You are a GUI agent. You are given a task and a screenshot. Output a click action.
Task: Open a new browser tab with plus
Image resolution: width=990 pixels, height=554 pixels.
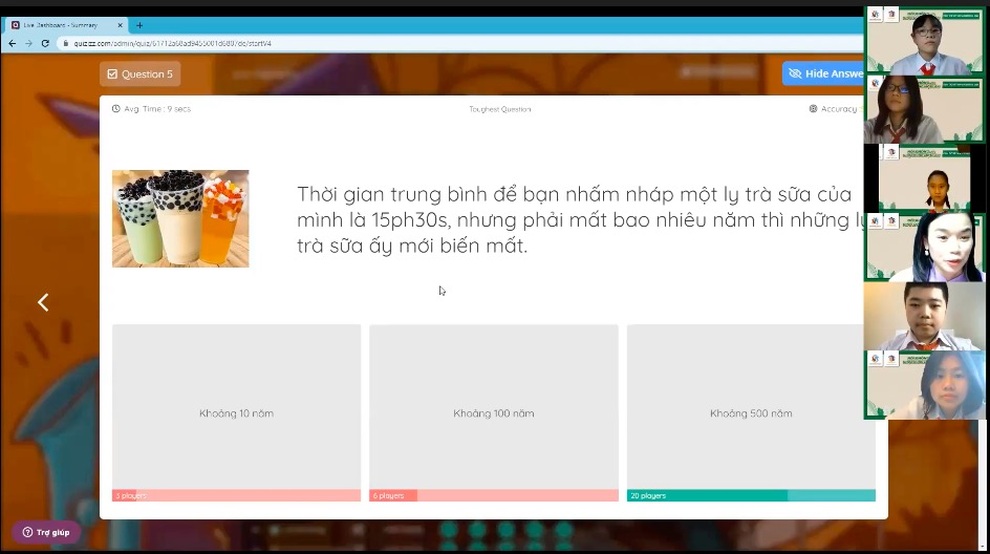pyautogui.click(x=140, y=25)
